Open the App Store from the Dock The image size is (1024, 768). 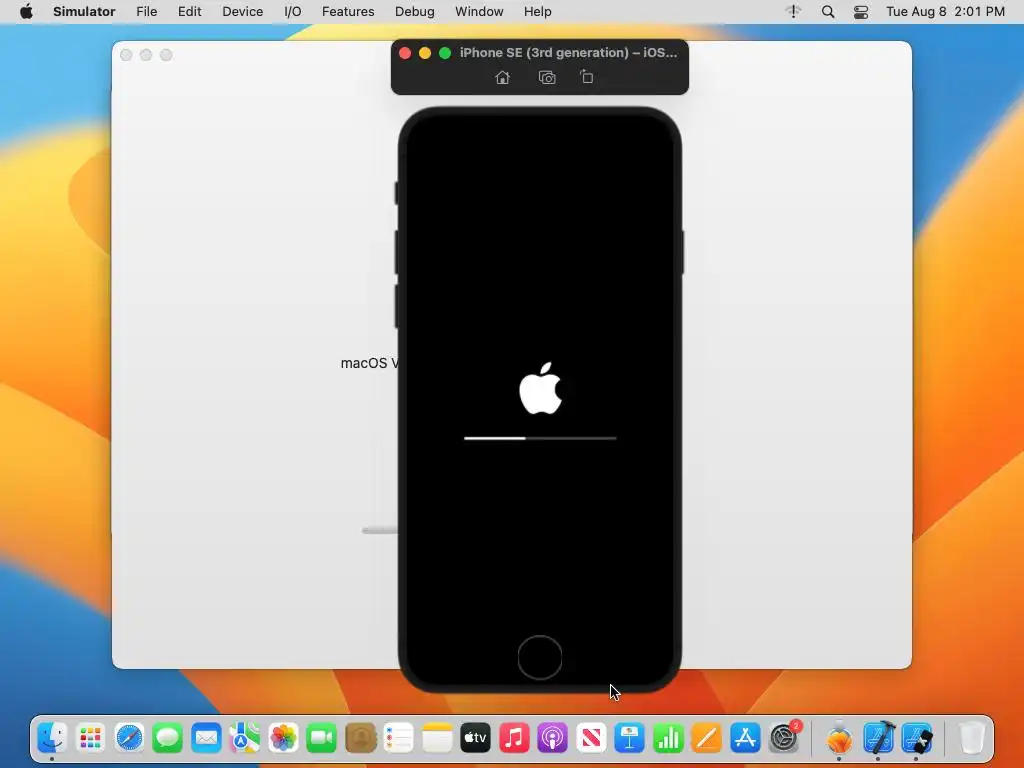tap(745, 738)
